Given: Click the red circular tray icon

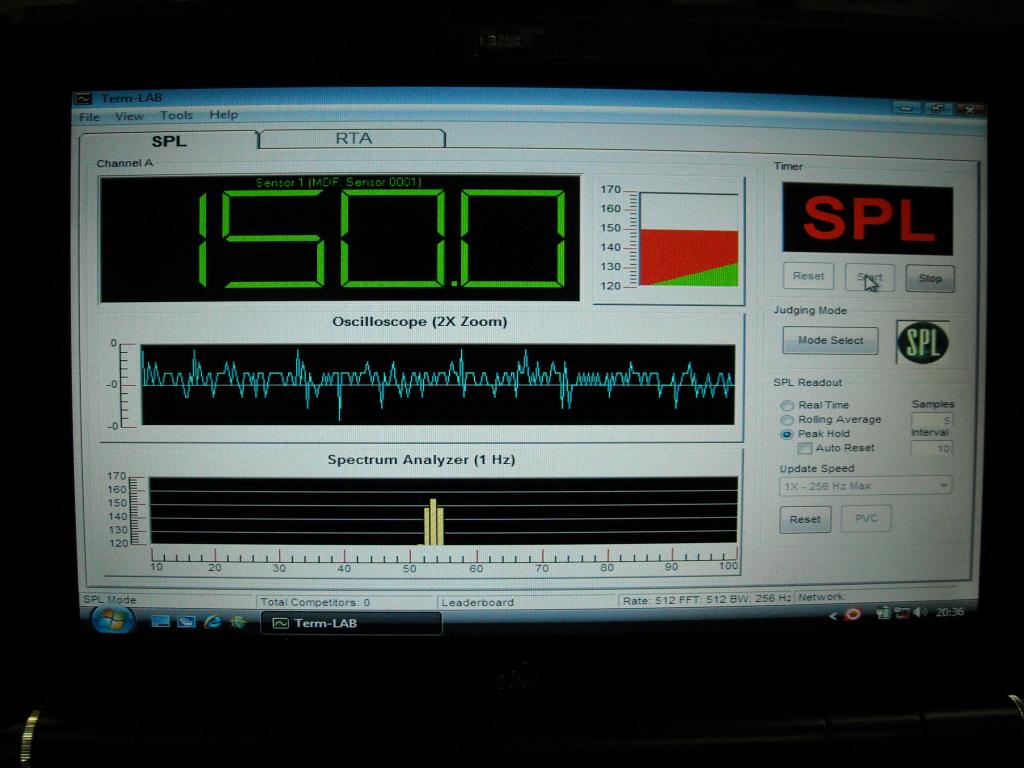Looking at the screenshot, I should pos(852,614).
